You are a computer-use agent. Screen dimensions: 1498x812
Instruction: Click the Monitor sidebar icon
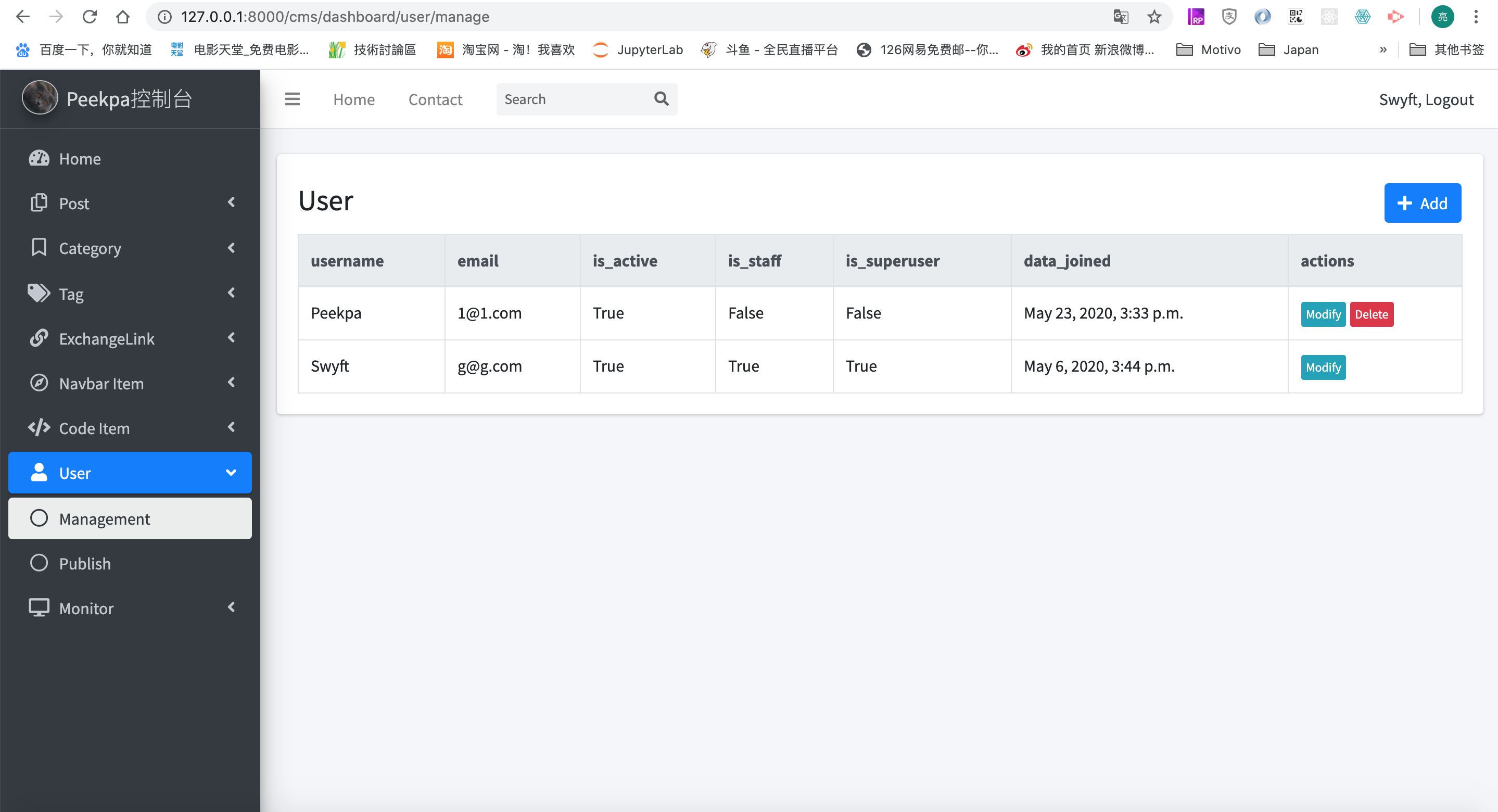tap(39, 607)
